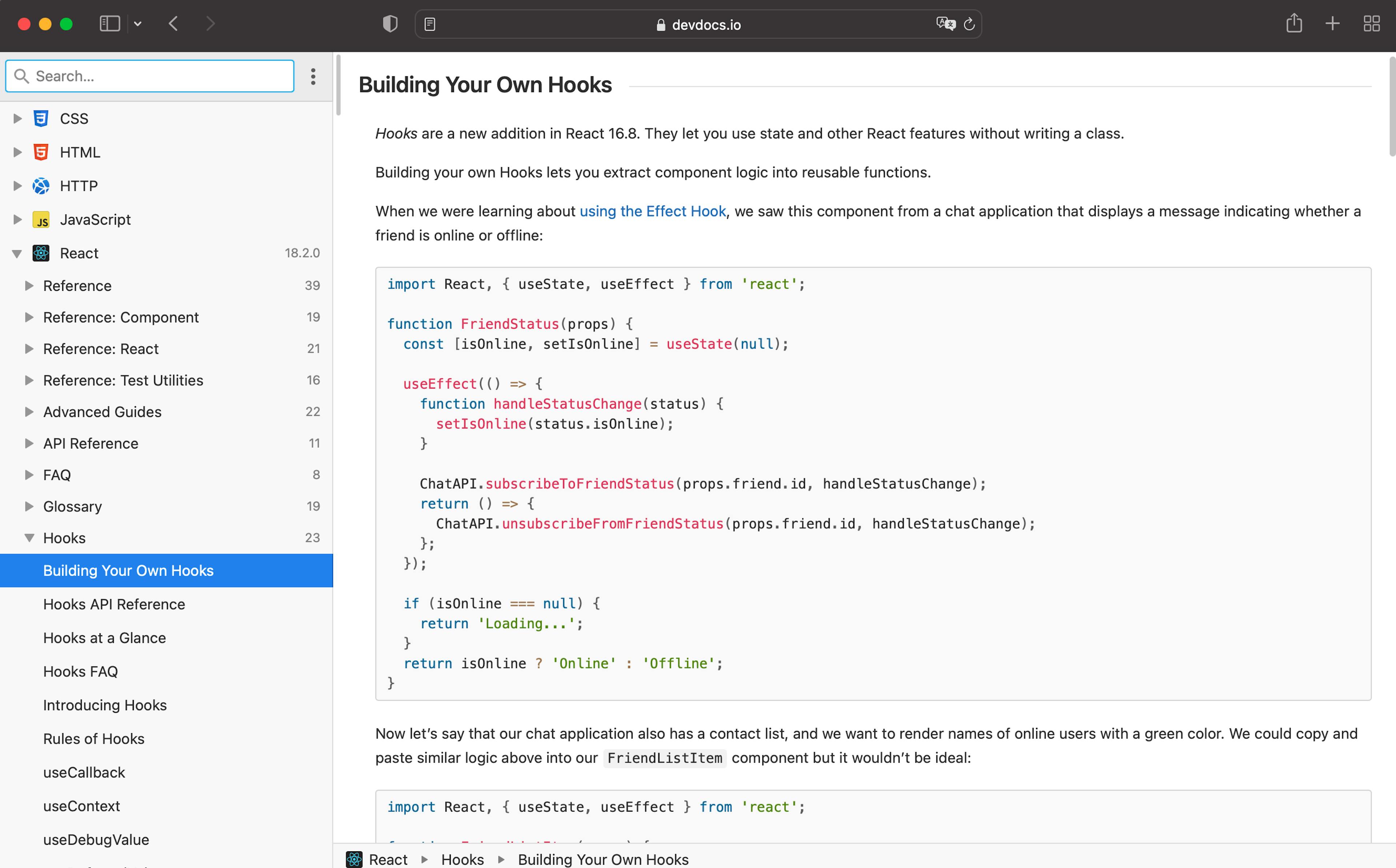This screenshot has height=868, width=1396.
Task: Open useDebugValue page
Action: coord(96,839)
